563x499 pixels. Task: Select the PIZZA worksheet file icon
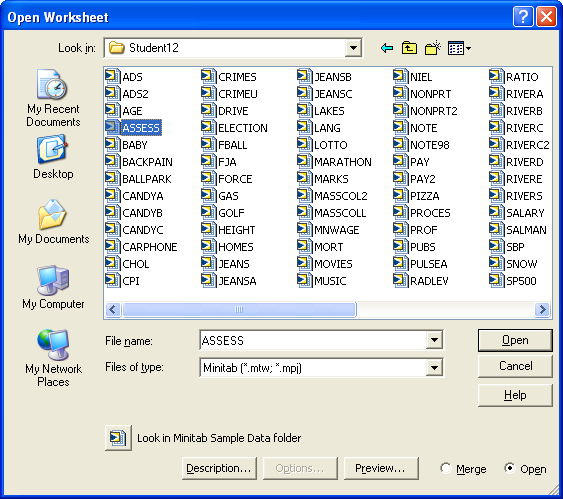(400, 195)
